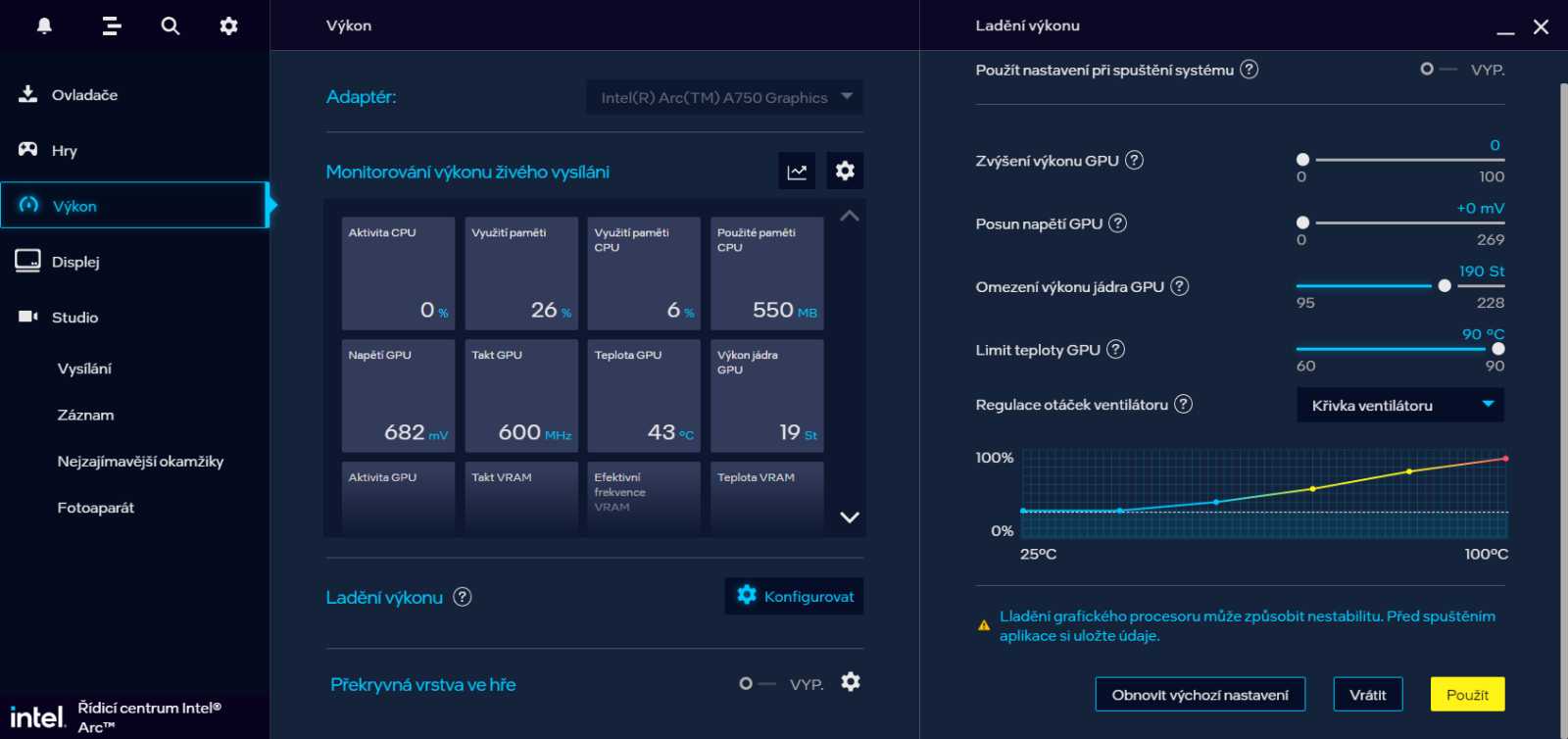Open the Displej sidebar section
1568x739 pixels.
tap(75, 262)
